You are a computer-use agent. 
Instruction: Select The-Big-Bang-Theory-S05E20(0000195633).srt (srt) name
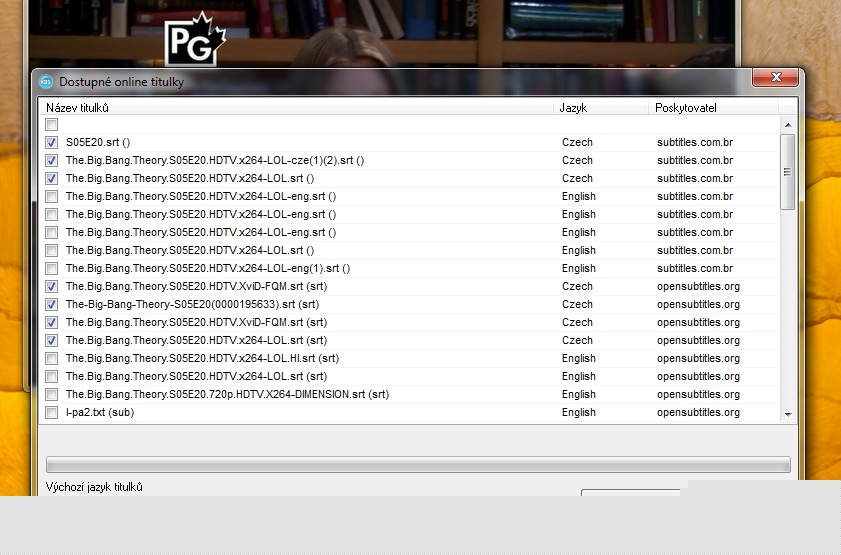(x=193, y=305)
